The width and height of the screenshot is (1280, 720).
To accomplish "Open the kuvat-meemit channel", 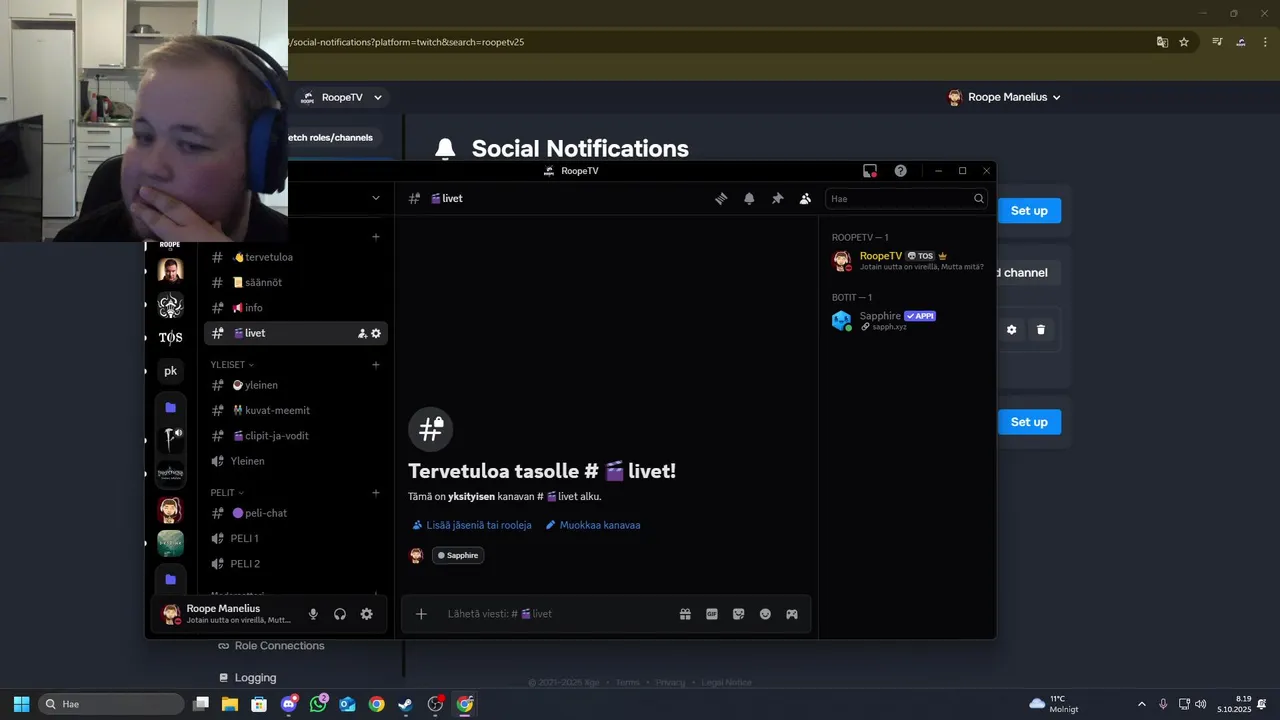I will [296, 410].
